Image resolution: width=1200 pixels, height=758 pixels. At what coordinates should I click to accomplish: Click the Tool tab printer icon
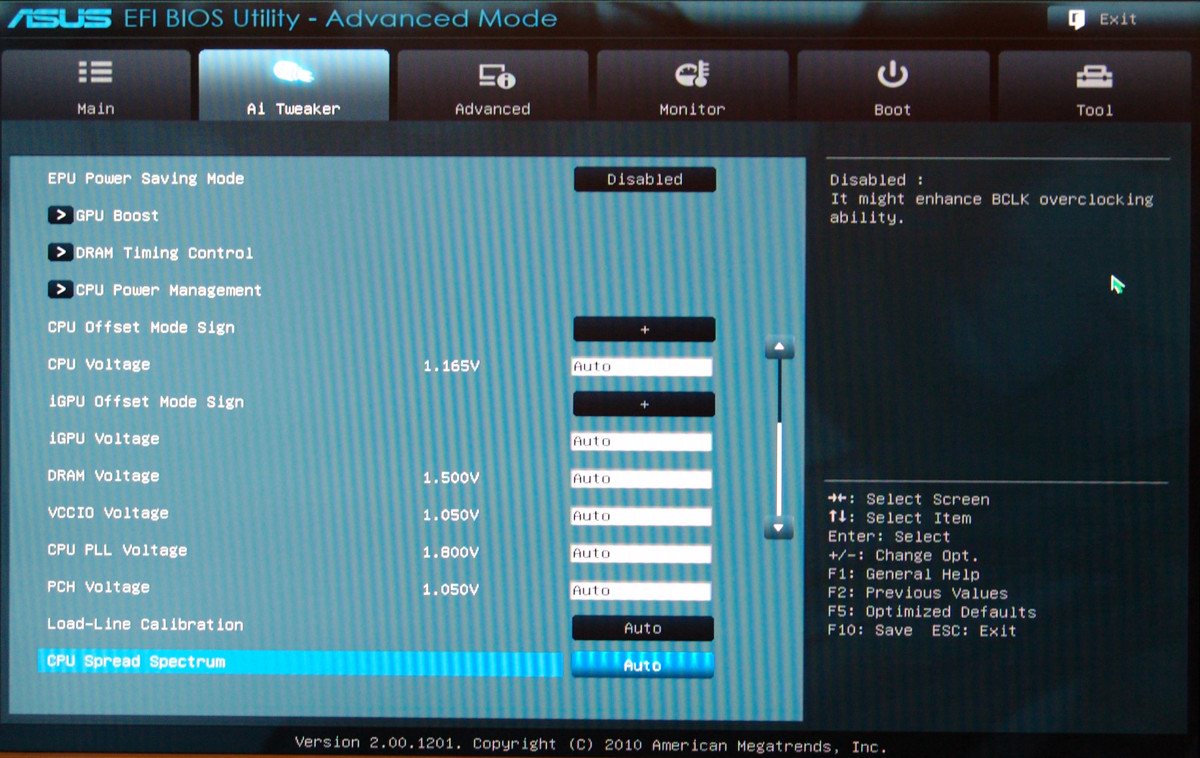coord(1094,76)
